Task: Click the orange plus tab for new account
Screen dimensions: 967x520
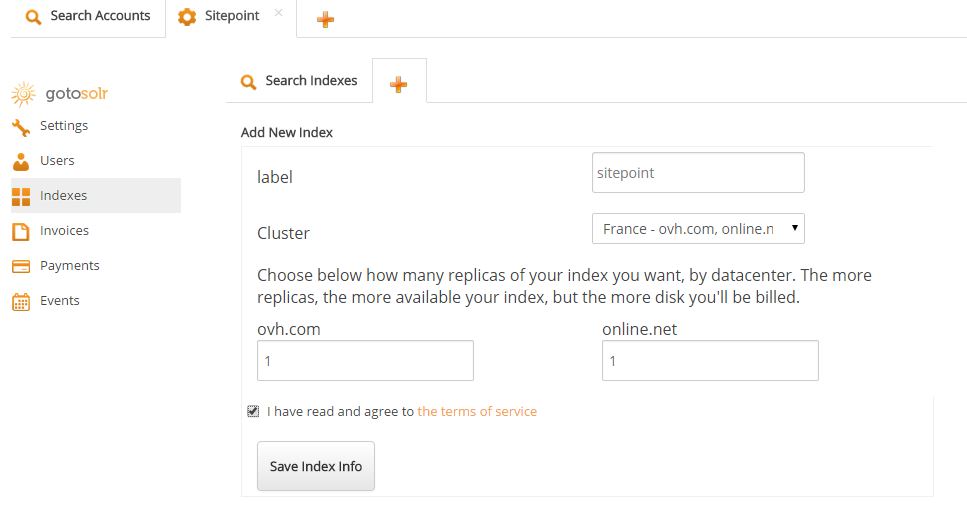Action: pyautogui.click(x=325, y=19)
